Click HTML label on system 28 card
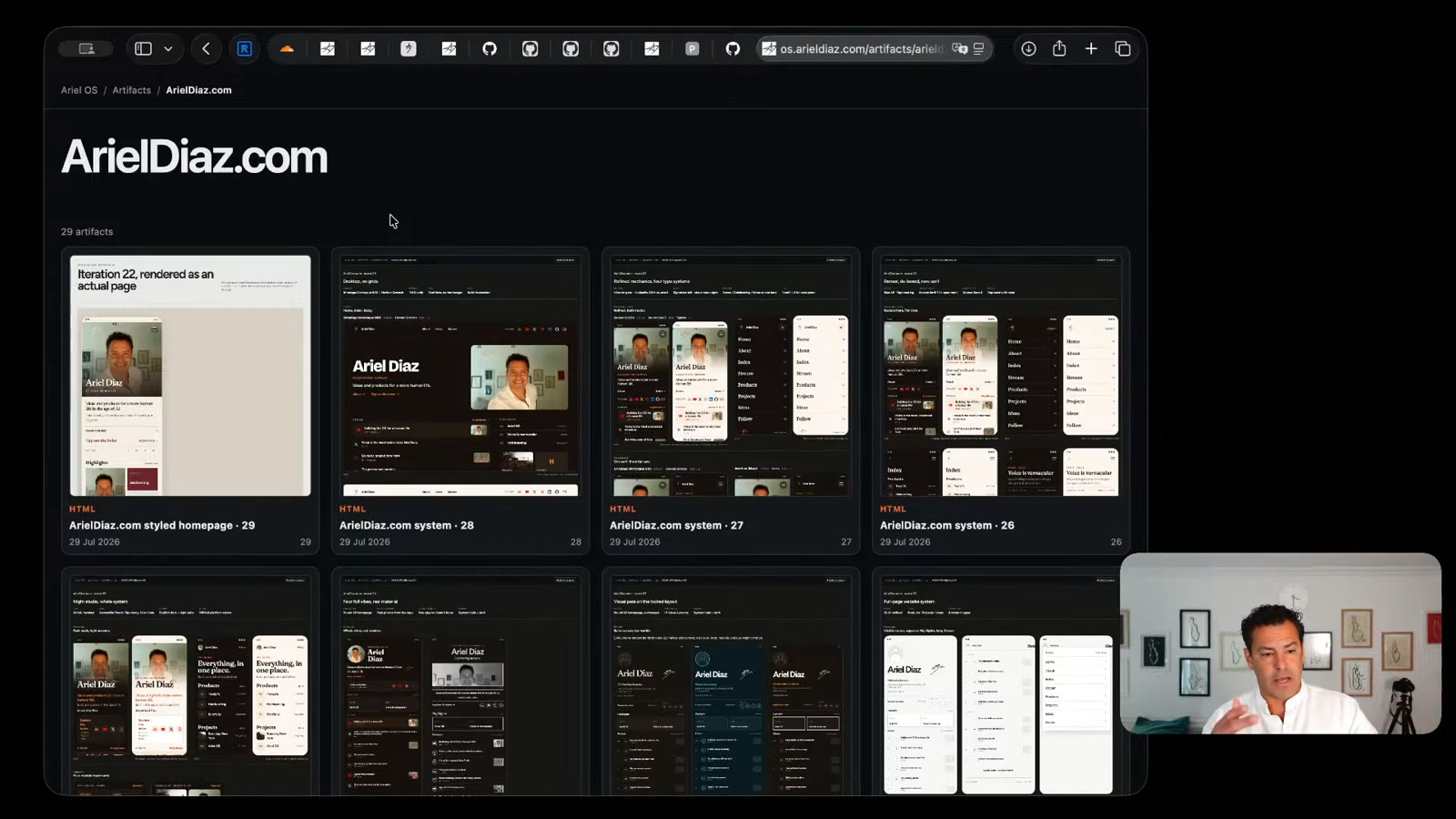This screenshot has width=1456, height=819. click(352, 509)
